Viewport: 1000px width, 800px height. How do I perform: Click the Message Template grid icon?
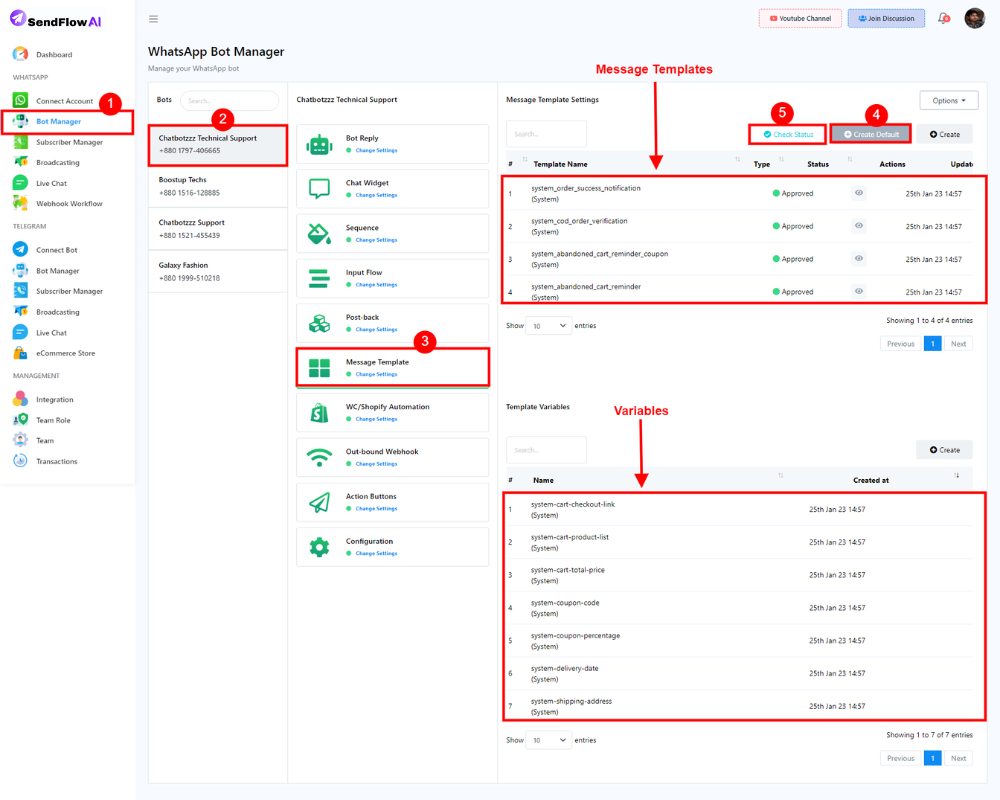[320, 368]
